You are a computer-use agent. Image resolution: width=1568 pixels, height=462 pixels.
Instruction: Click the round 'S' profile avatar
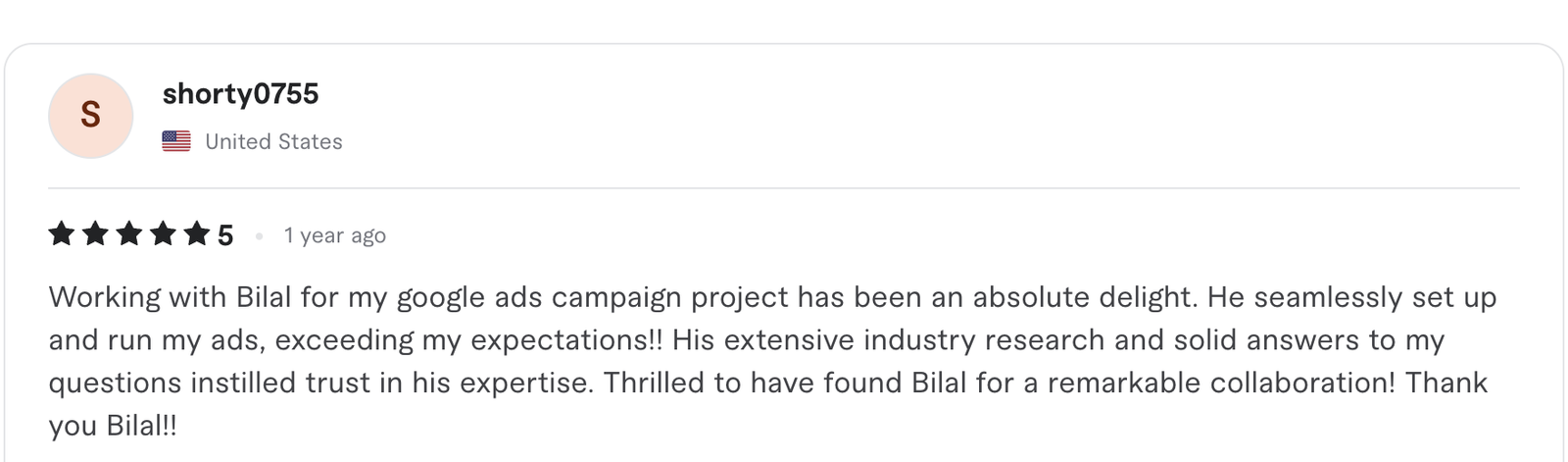[x=90, y=116]
